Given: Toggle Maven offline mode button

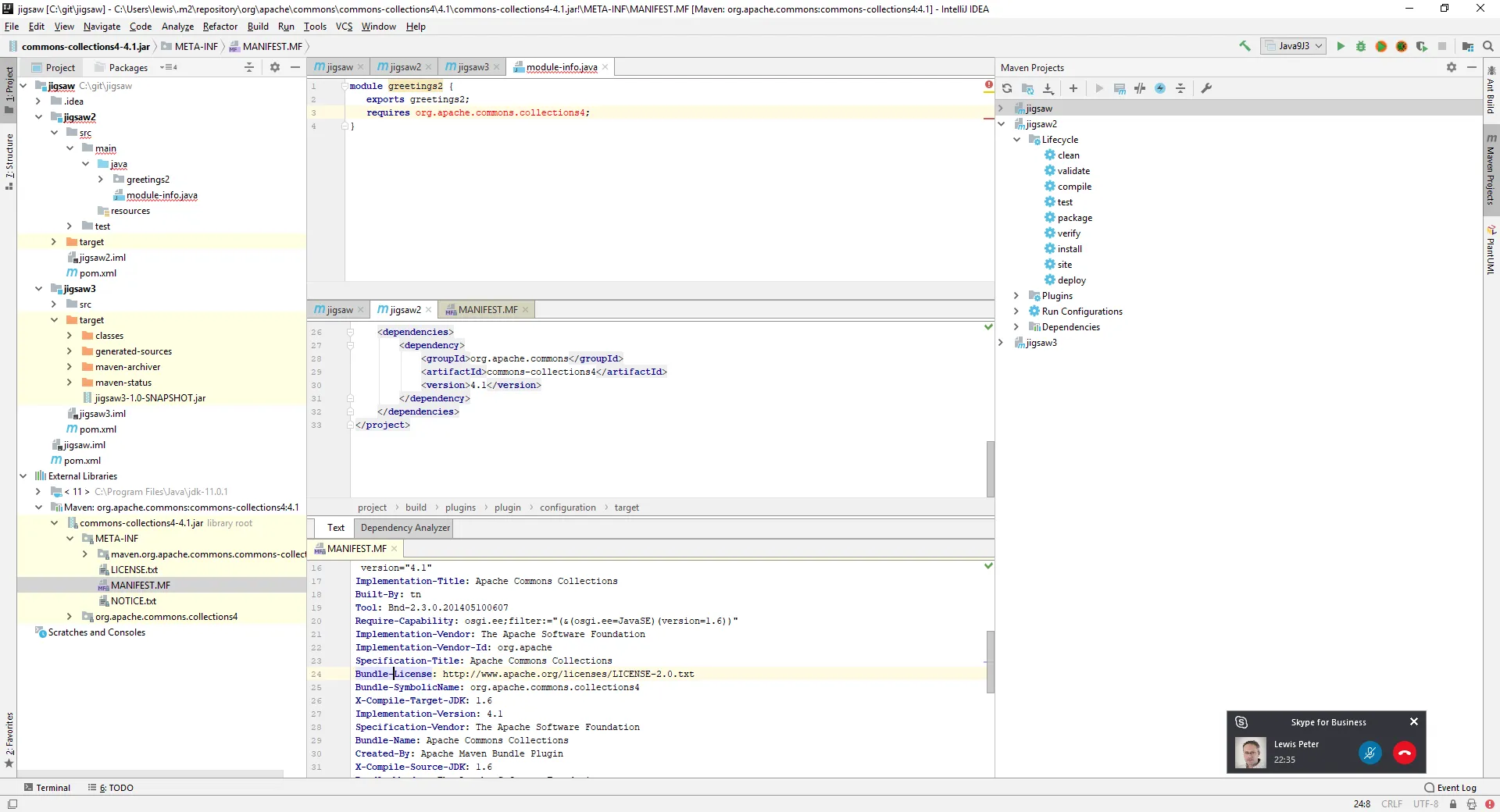Looking at the screenshot, I should 1140,88.
